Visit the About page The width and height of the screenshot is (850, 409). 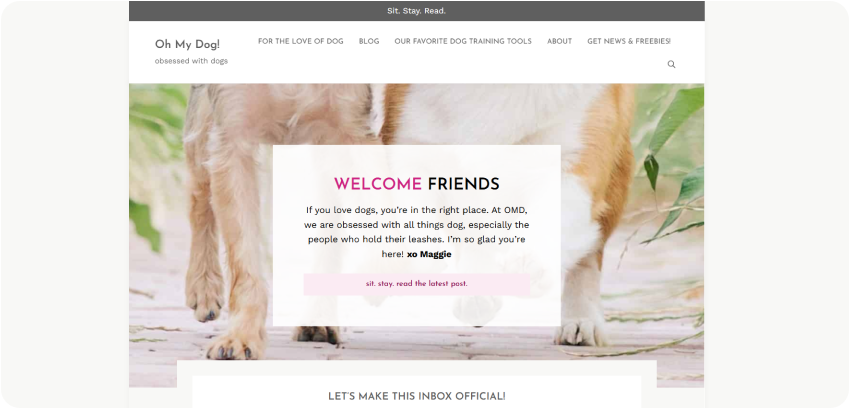click(x=559, y=41)
